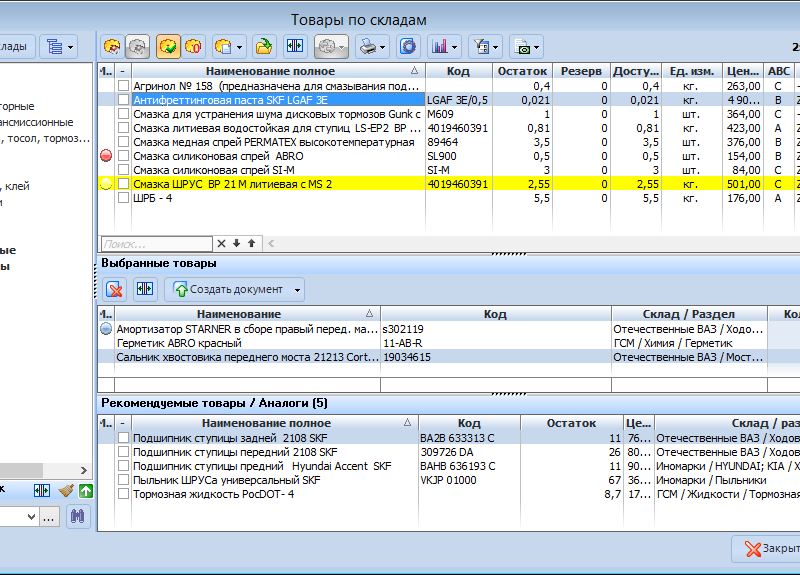Viewport: 800px width, 575px height.
Task: Click the column-width icon in top toolbar
Action: coord(295,46)
